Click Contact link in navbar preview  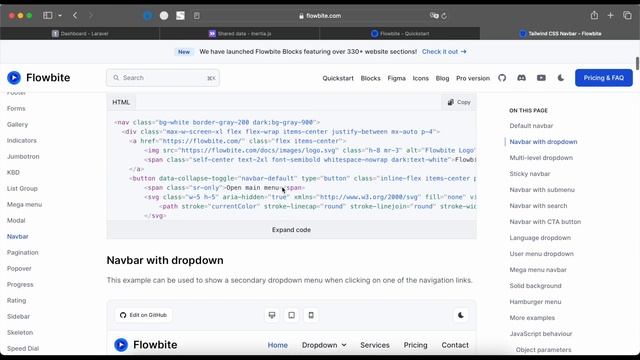point(455,345)
